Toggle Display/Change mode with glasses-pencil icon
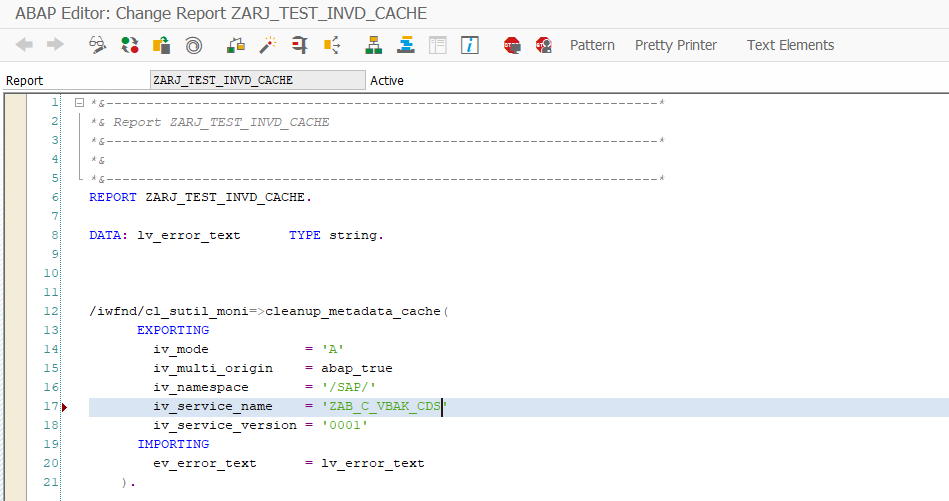 [97, 45]
